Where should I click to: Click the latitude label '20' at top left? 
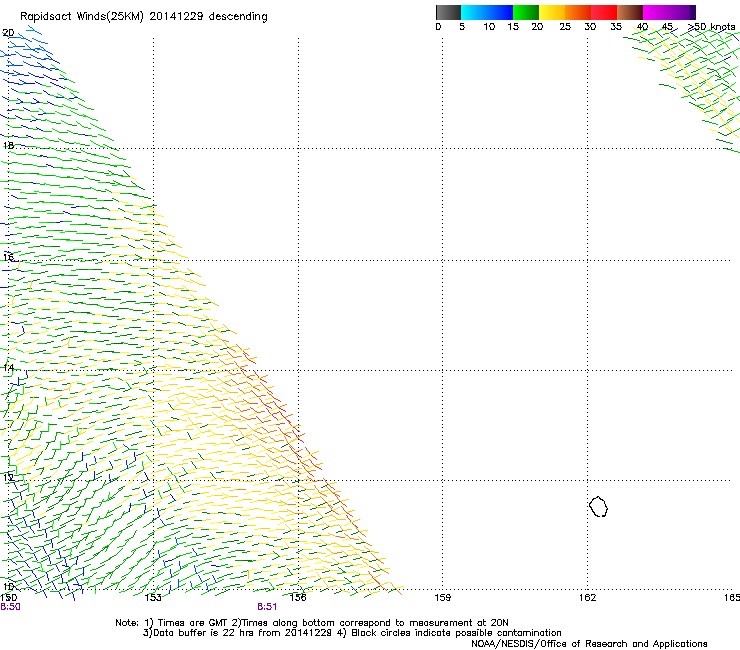click(8, 33)
